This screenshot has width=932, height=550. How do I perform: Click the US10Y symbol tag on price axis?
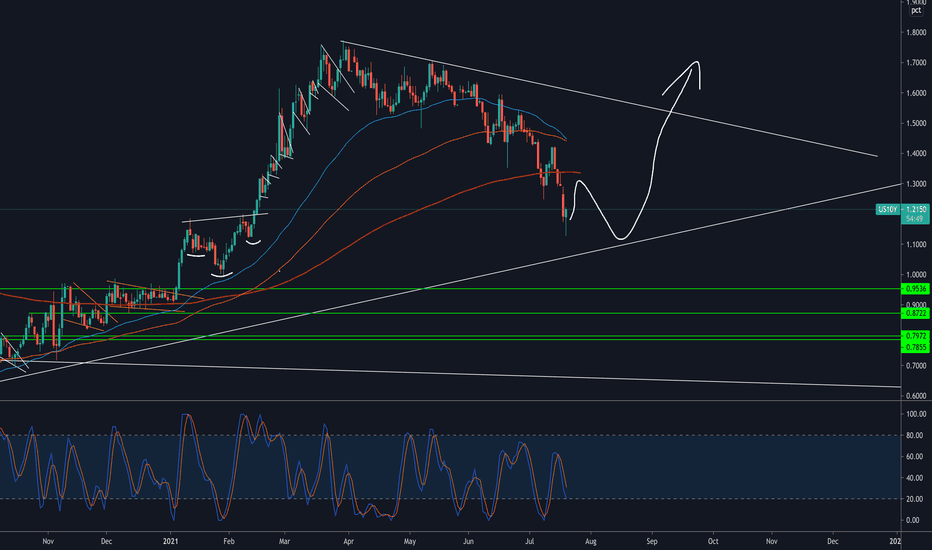point(888,209)
